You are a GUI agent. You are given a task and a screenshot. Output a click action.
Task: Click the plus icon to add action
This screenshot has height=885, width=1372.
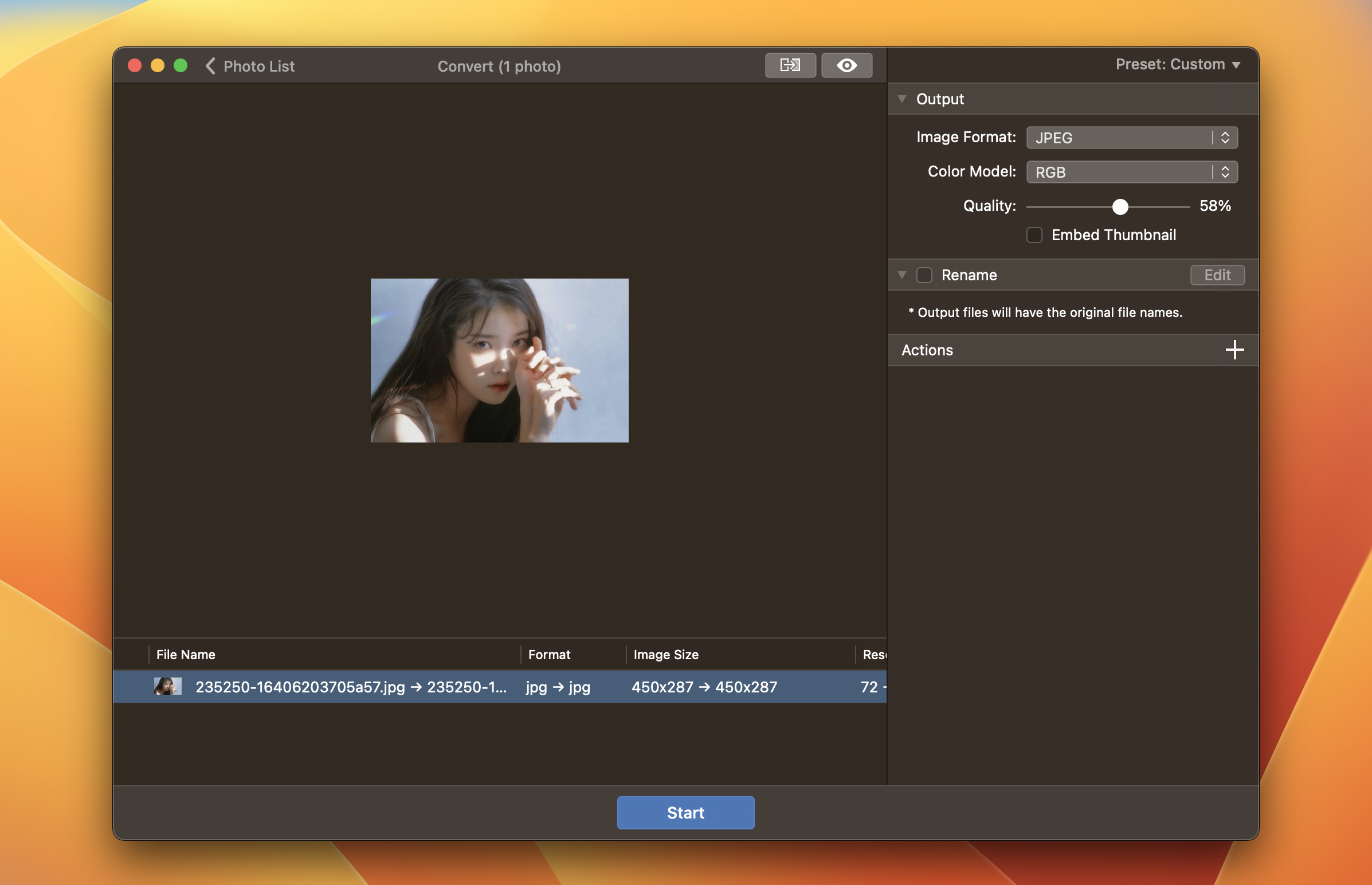[x=1234, y=350]
